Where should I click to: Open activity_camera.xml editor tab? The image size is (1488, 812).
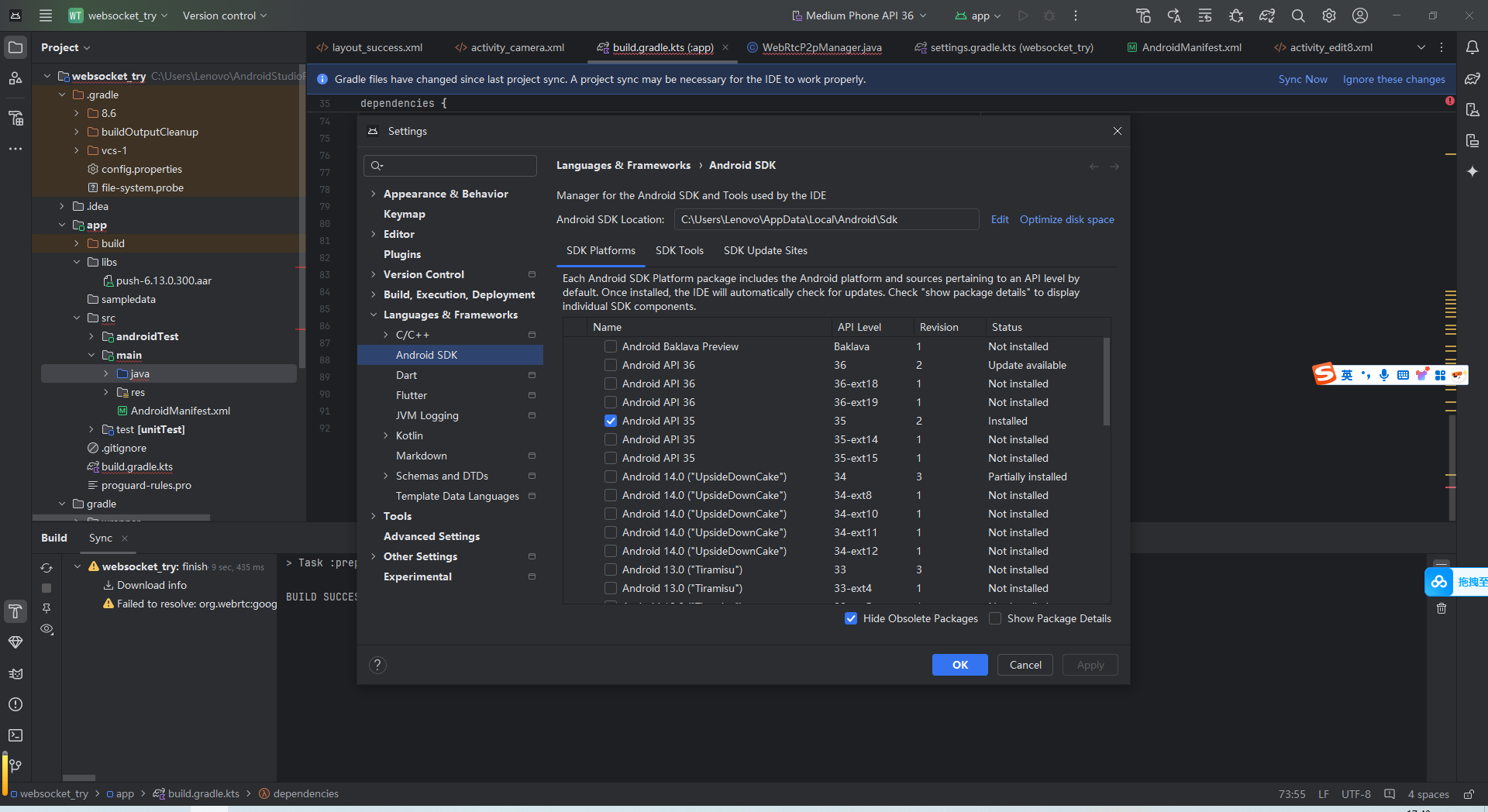tap(509, 47)
